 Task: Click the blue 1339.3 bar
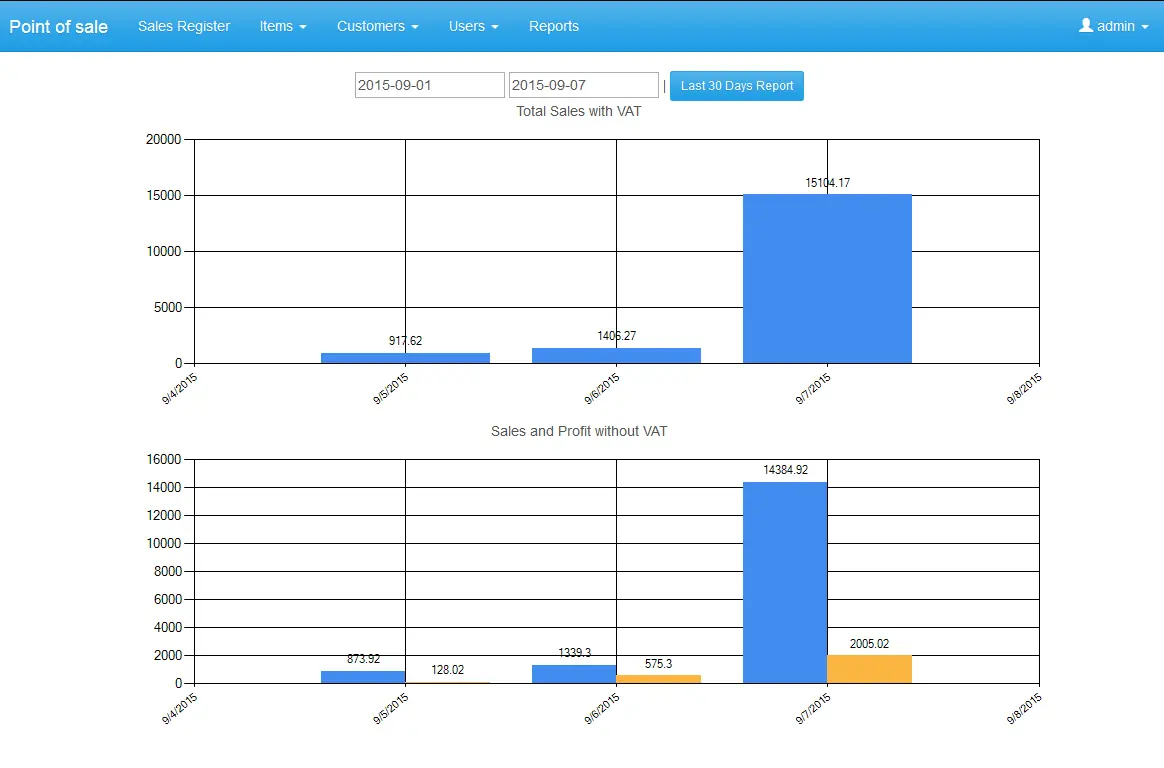pyautogui.click(x=574, y=674)
